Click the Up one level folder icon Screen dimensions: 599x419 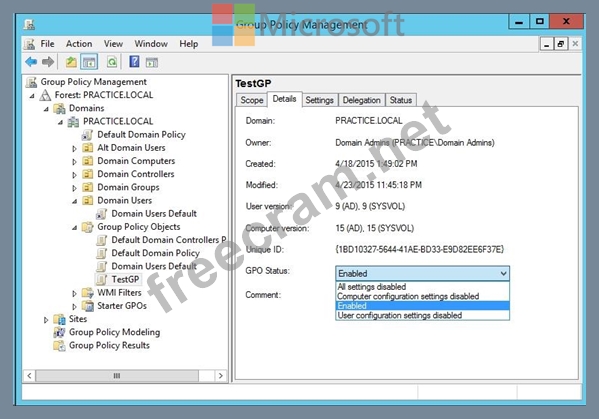(71, 62)
